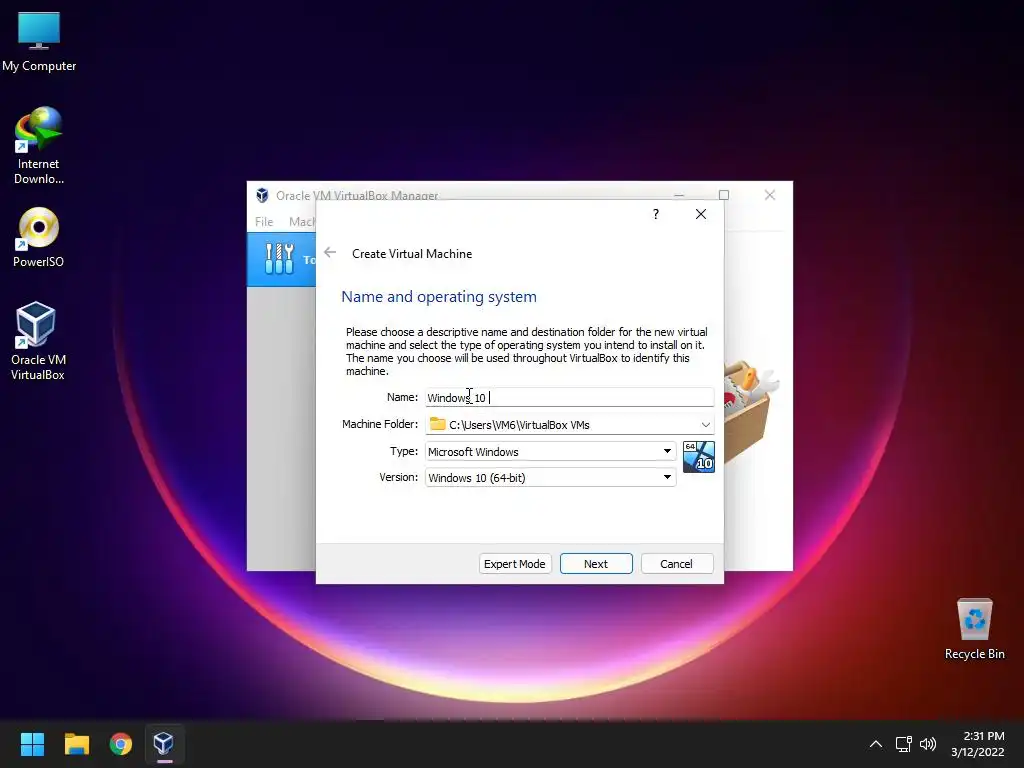Image resolution: width=1024 pixels, height=768 pixels.
Task: Open My Computer desktop icon
Action: (39, 42)
